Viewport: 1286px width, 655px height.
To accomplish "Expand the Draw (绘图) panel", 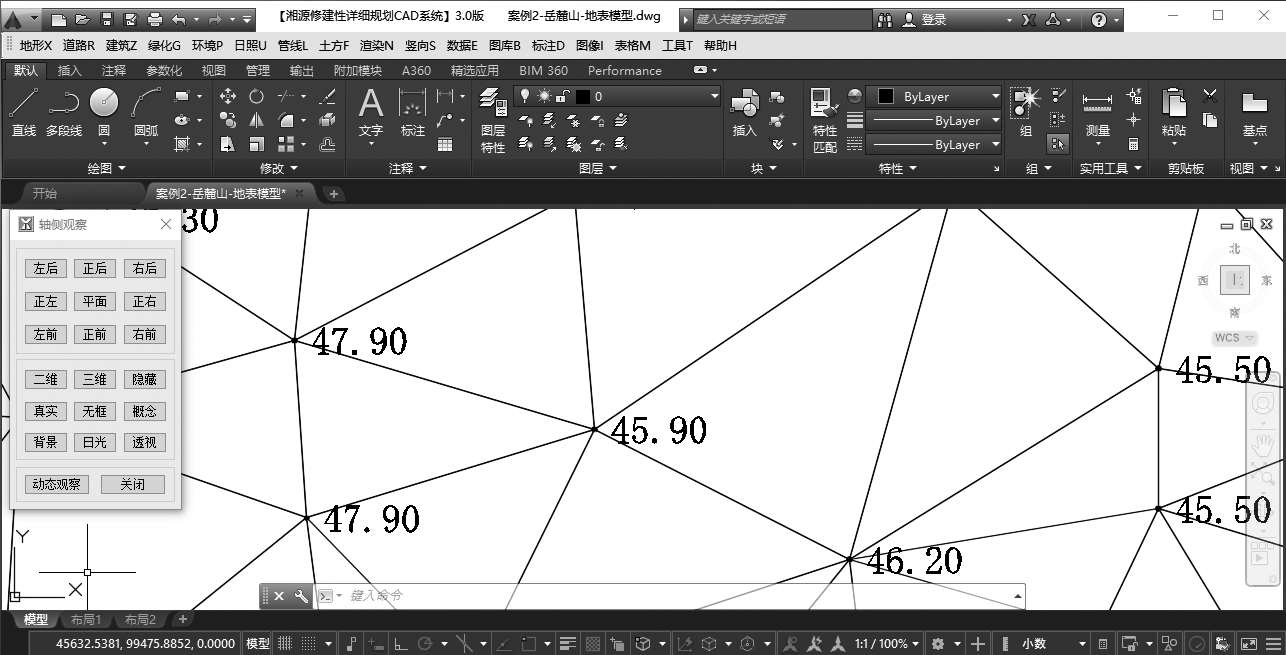I will coord(107,169).
